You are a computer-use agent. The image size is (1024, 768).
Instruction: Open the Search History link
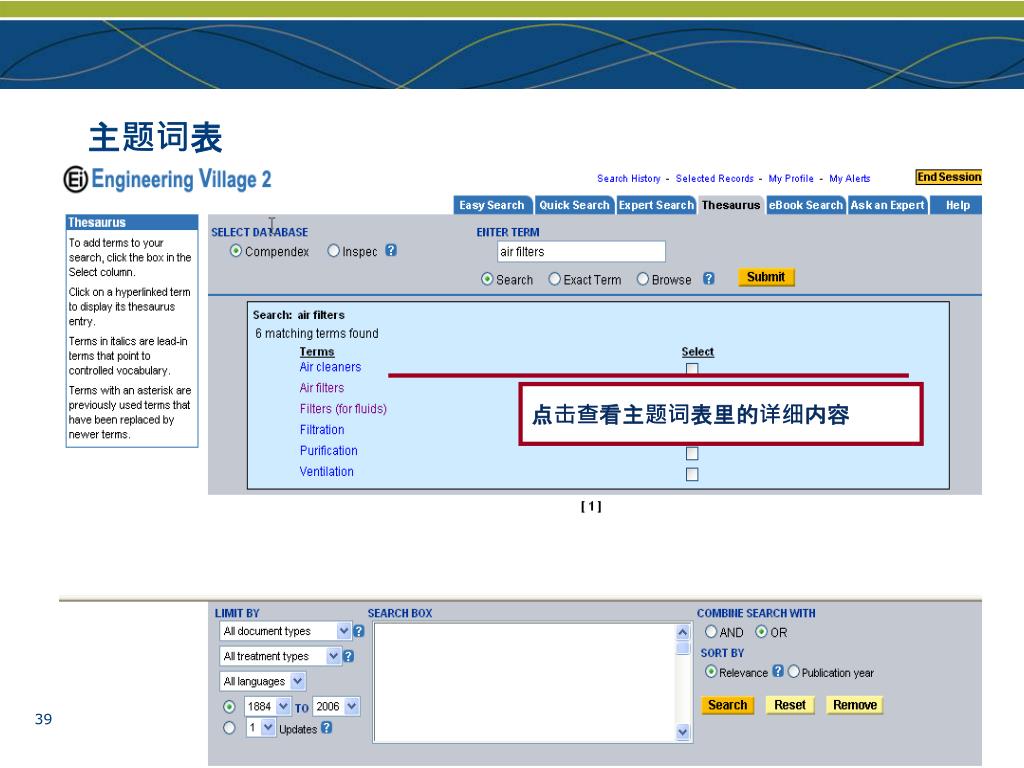point(628,178)
